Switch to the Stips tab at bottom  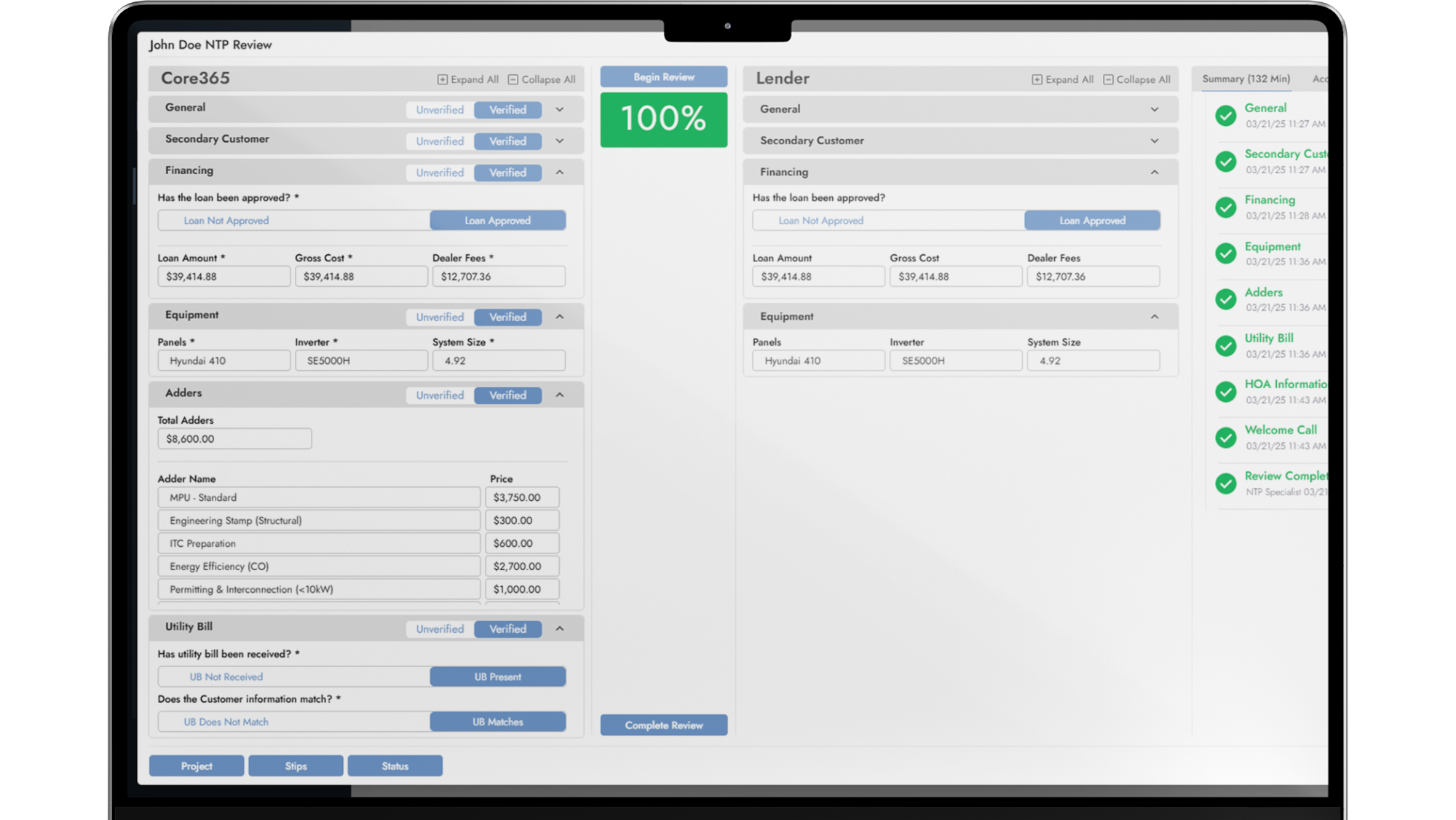pyautogui.click(x=296, y=766)
